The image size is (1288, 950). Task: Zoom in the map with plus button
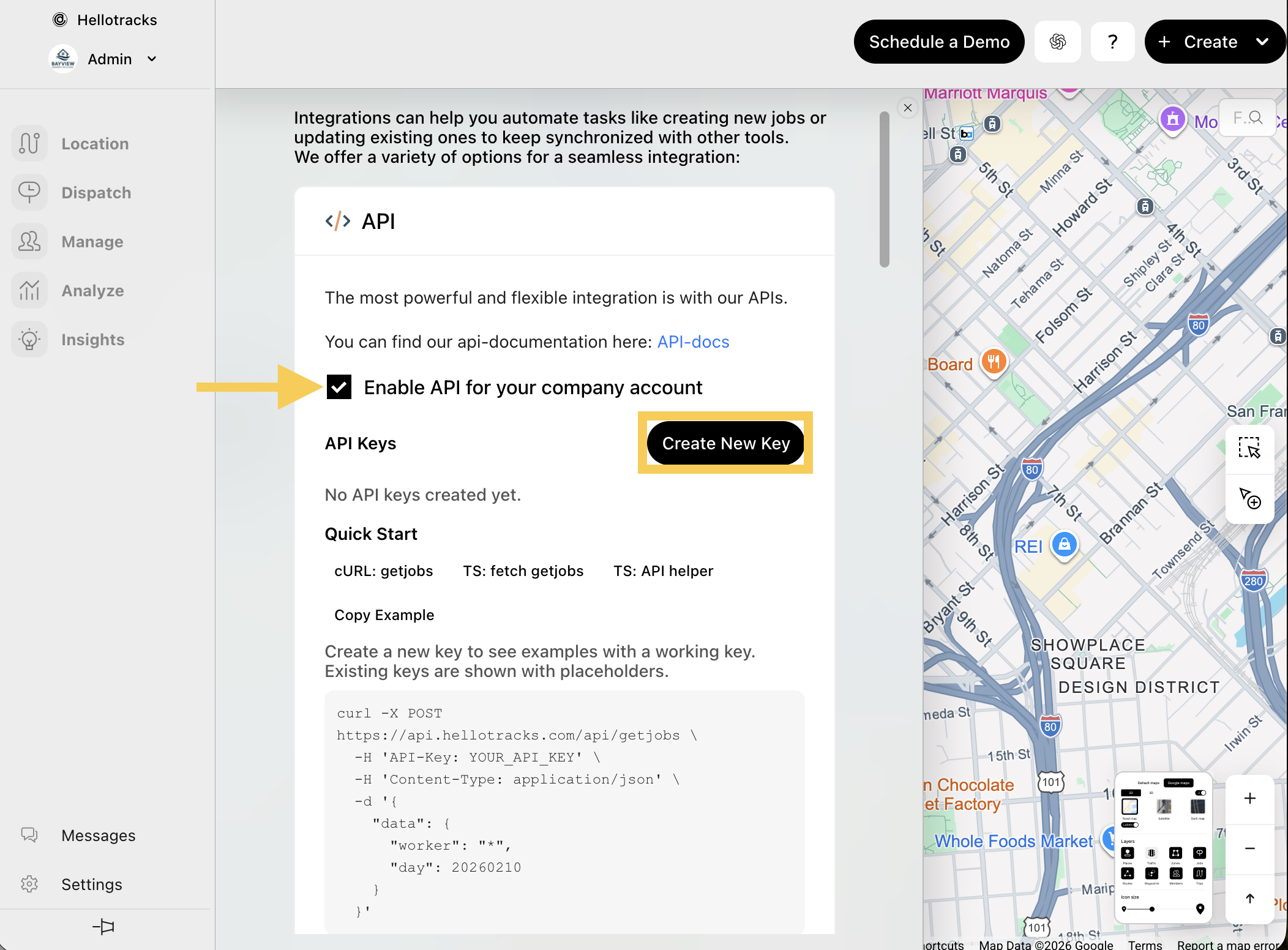1249,798
